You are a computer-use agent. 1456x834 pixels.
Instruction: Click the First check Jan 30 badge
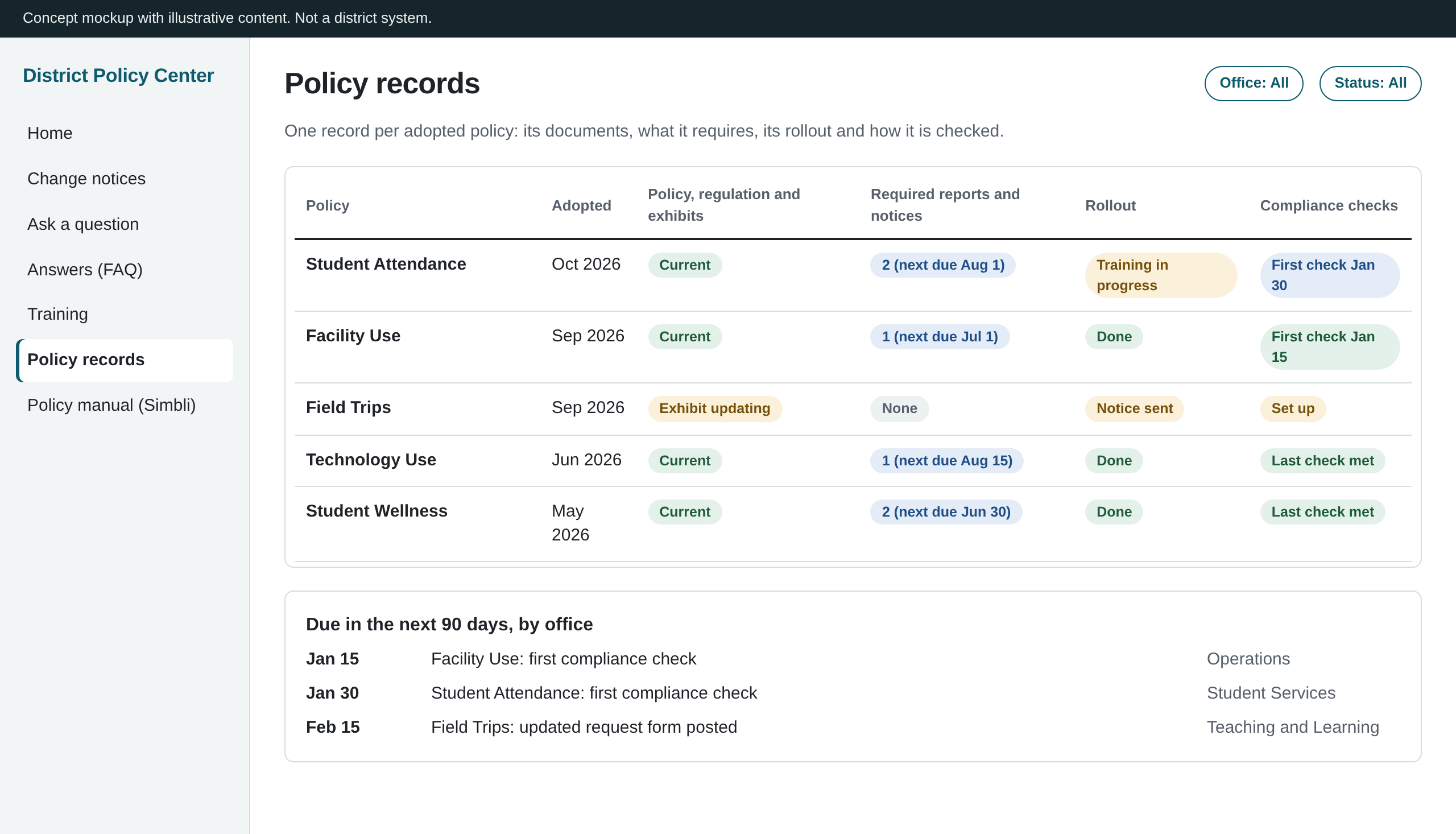(1330, 275)
